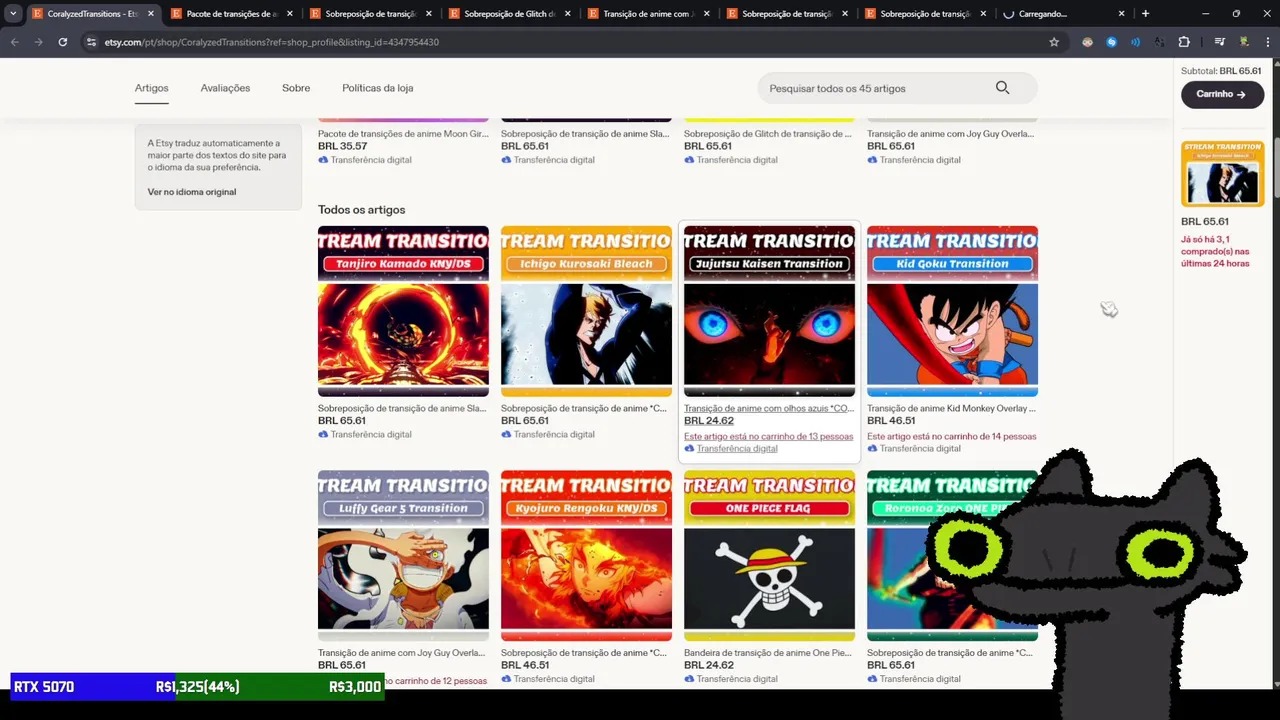1280x720 pixels.
Task: Click Bandeira de transição de anime One Piece title
Action: pos(768,653)
